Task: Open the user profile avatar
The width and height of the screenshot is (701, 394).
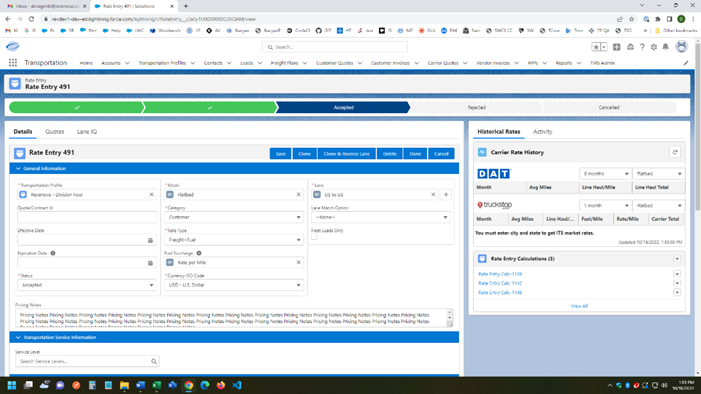Action: pyautogui.click(x=681, y=47)
